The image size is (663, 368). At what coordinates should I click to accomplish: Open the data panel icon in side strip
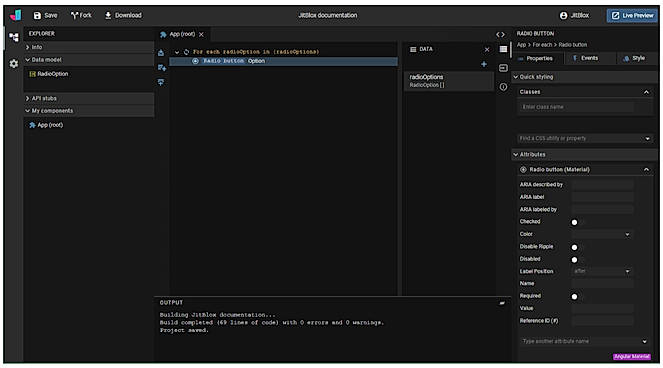[x=503, y=49]
